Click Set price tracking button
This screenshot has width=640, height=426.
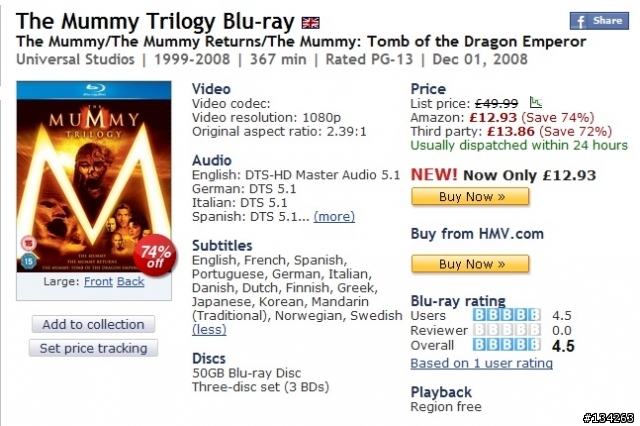(x=93, y=348)
